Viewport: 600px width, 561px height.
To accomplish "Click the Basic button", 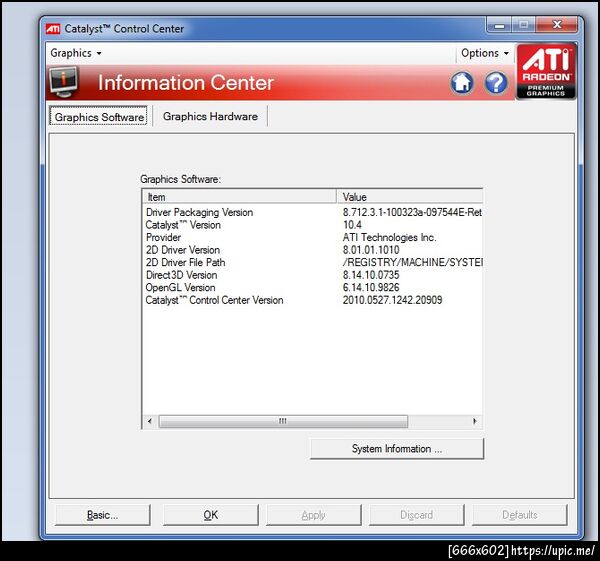I will point(103,515).
